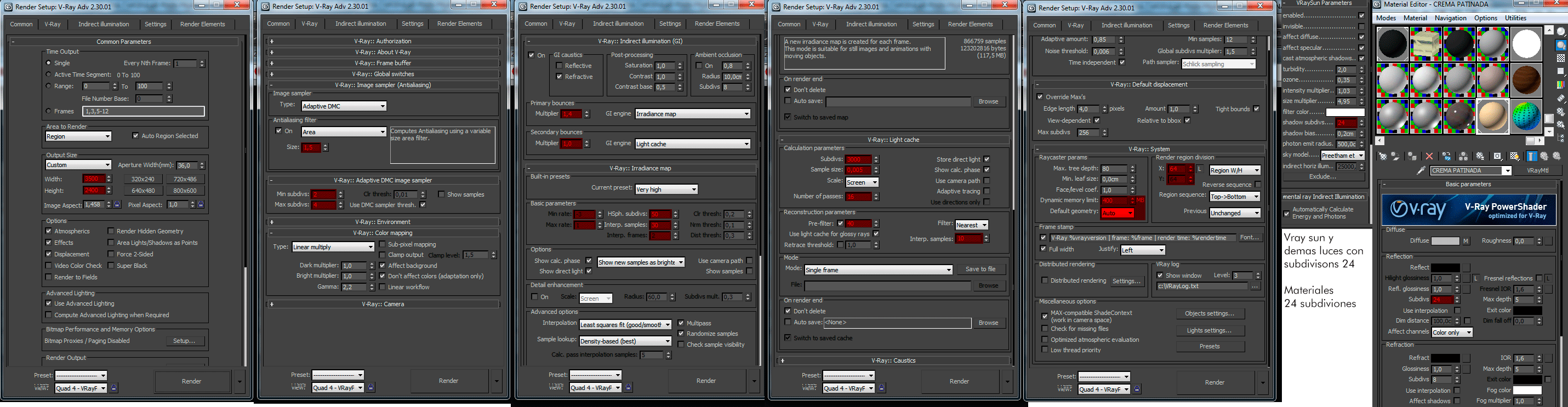1568x407 pixels.
Task: Select the Single time output radio
Action: (49, 62)
